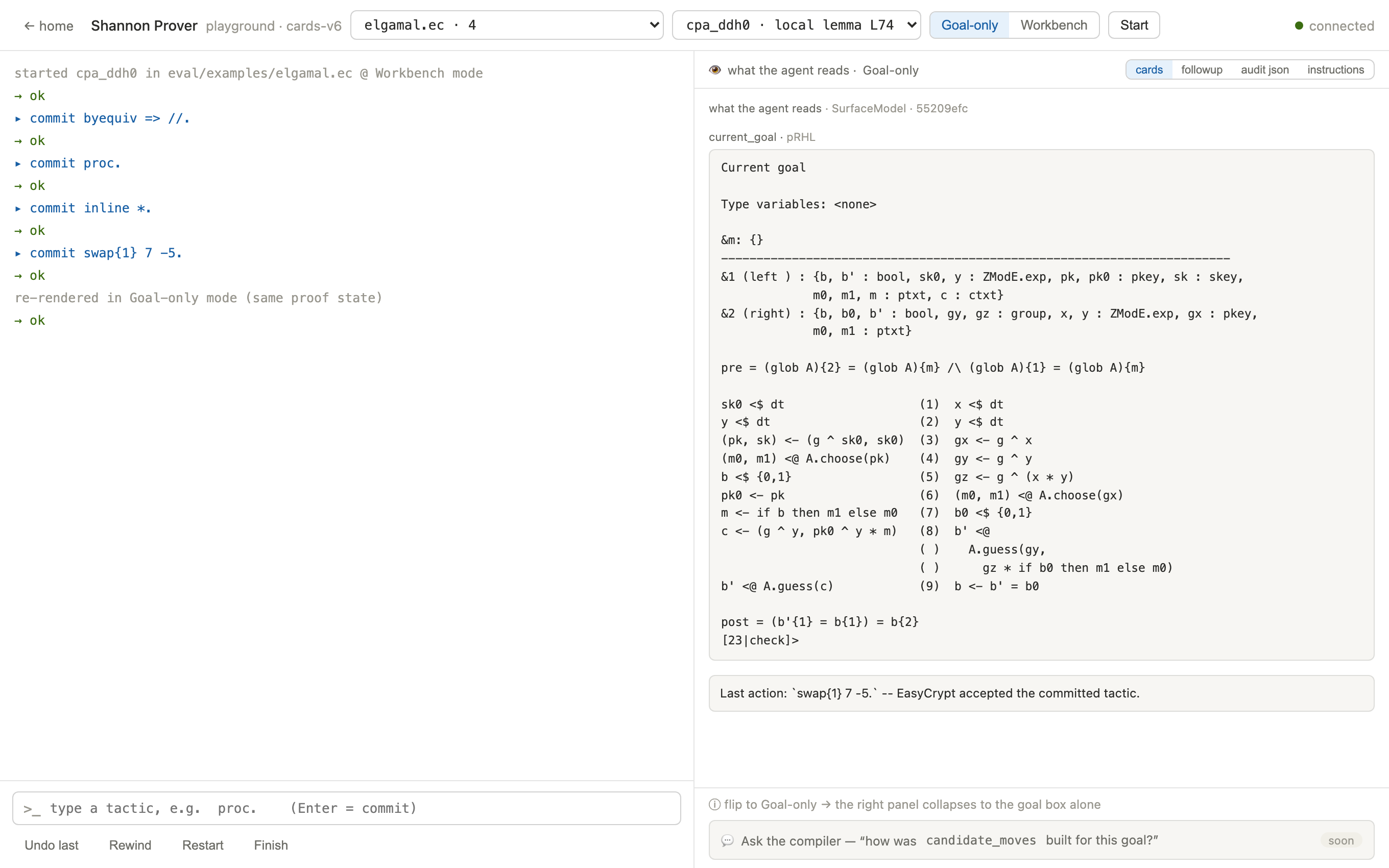
Task: Click 're-rendered in Goal-only mode' log line
Action: point(199,298)
